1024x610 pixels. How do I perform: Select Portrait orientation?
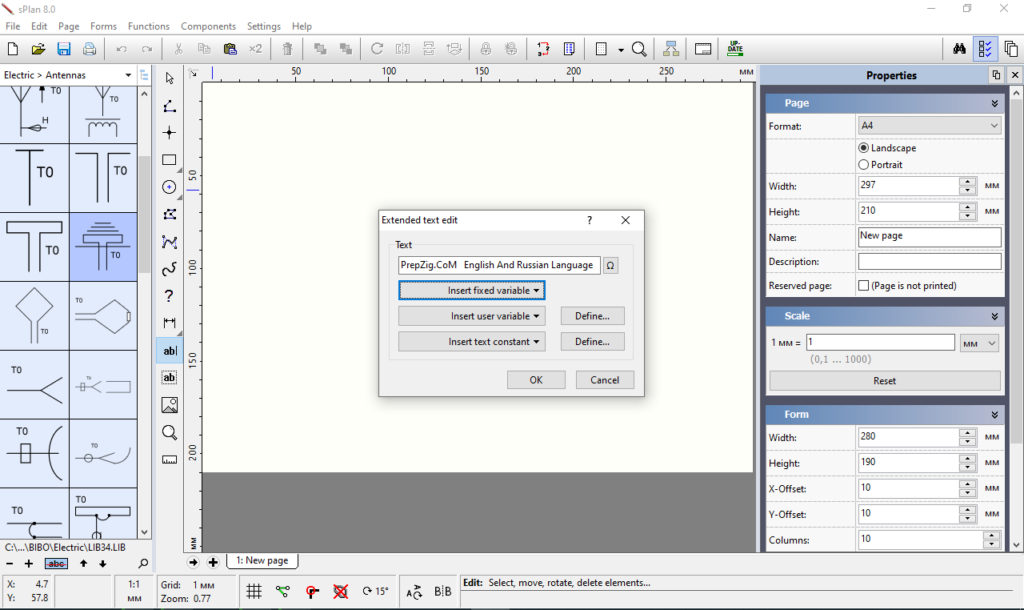click(864, 165)
